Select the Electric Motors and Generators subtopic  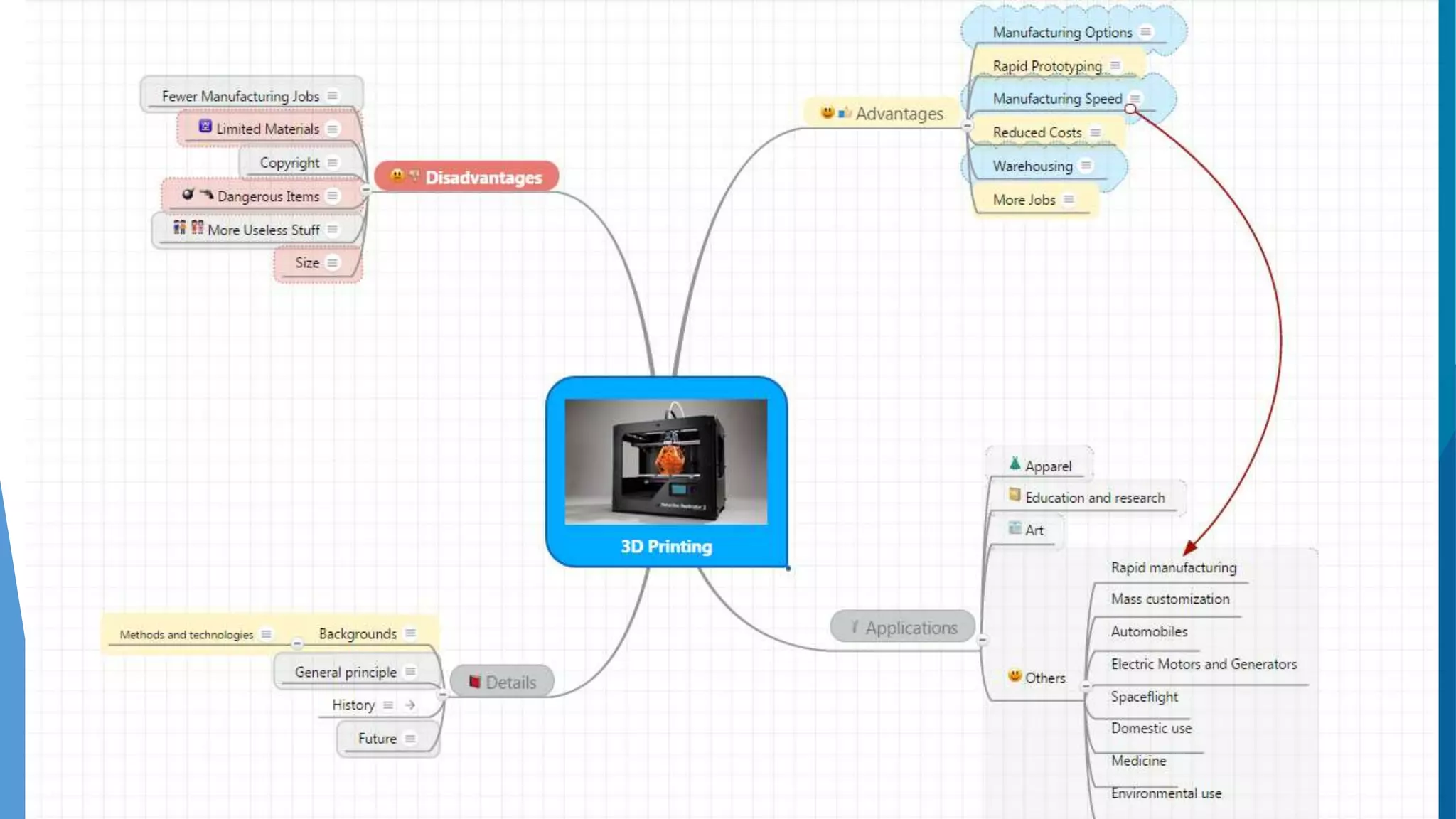(x=1203, y=664)
